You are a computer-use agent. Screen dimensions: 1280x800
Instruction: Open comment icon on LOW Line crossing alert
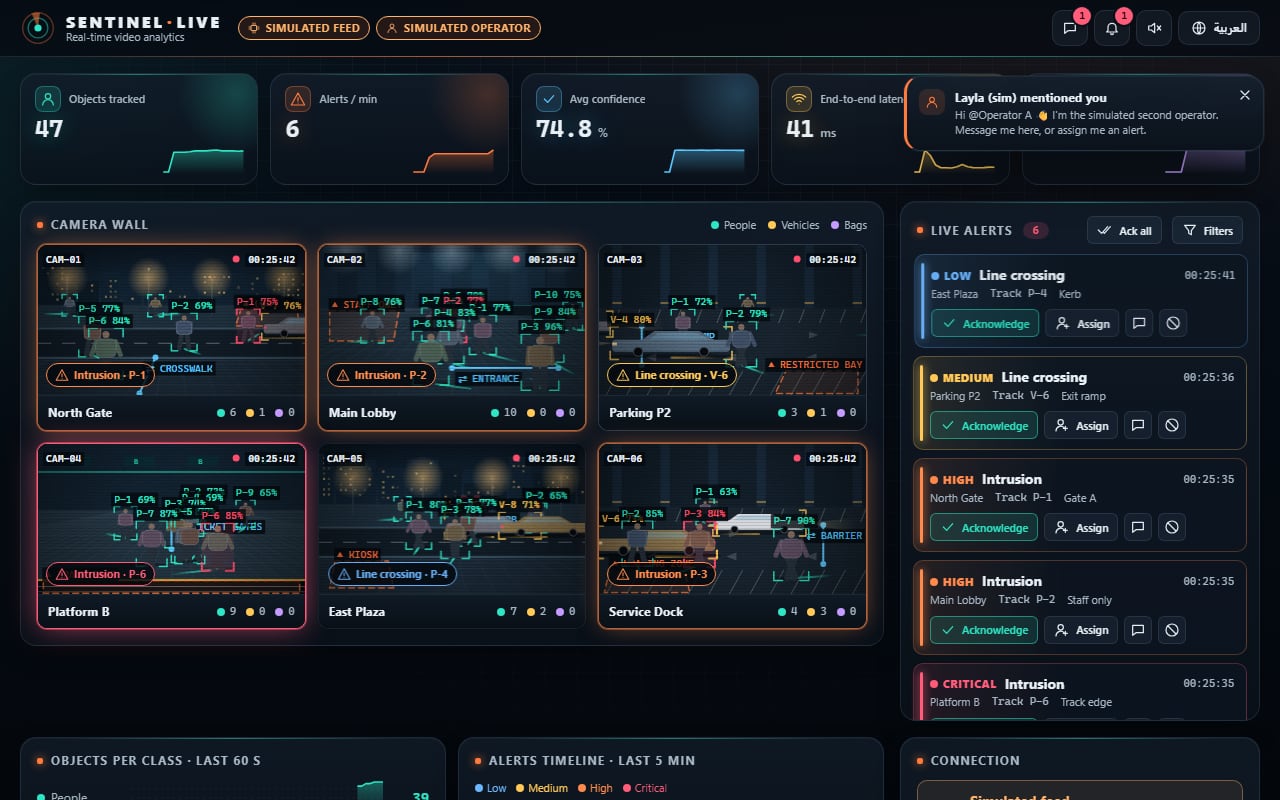[x=1137, y=324]
